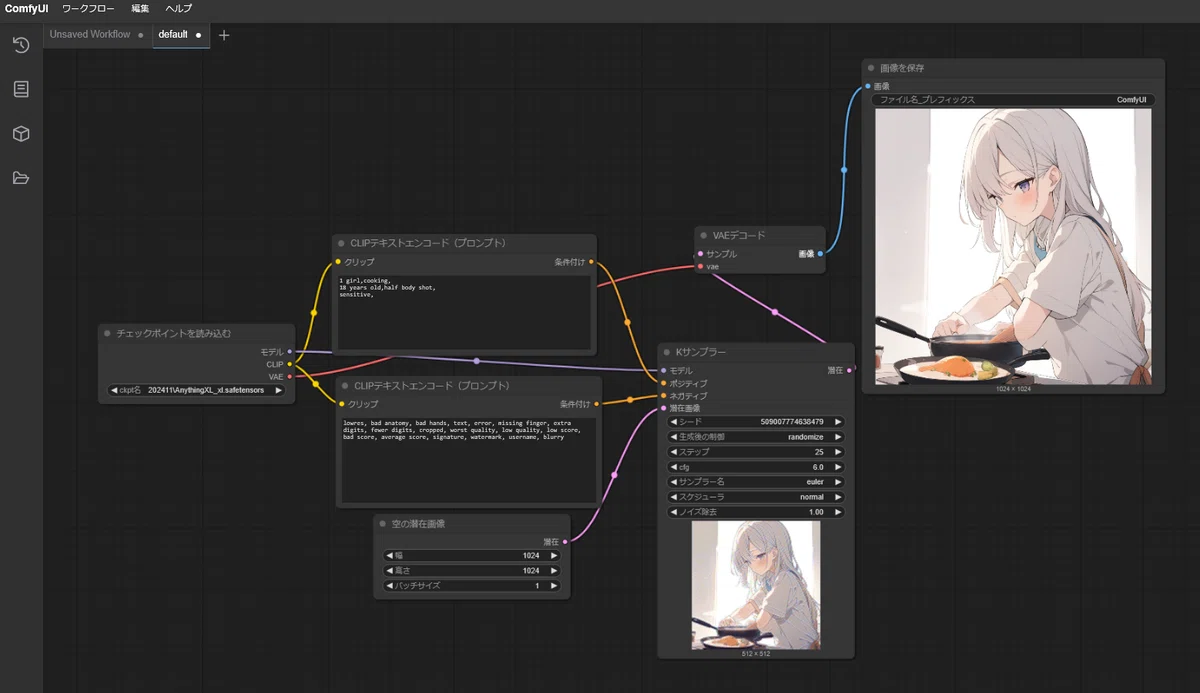Open the 生成後の制御 randomize dropdown
1200x693 pixels.
[x=756, y=437]
